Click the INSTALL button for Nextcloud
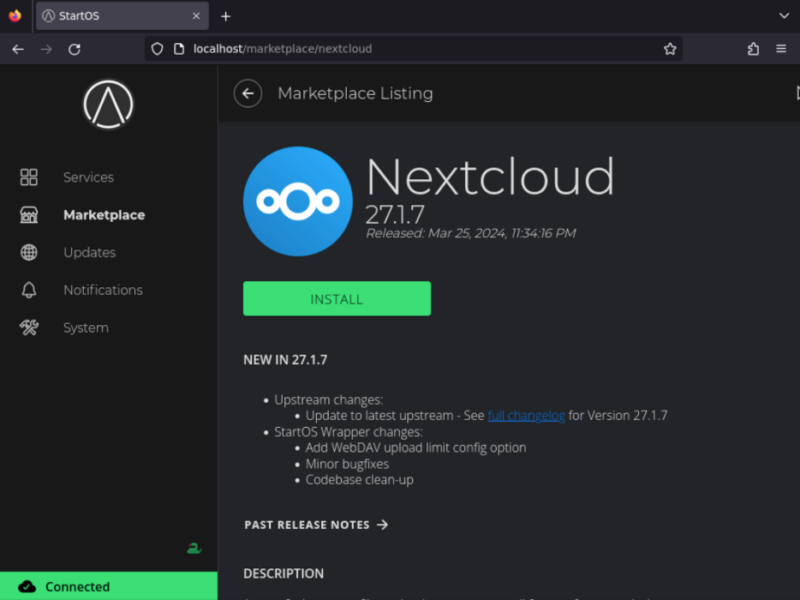The height and width of the screenshot is (600, 800). coord(337,298)
